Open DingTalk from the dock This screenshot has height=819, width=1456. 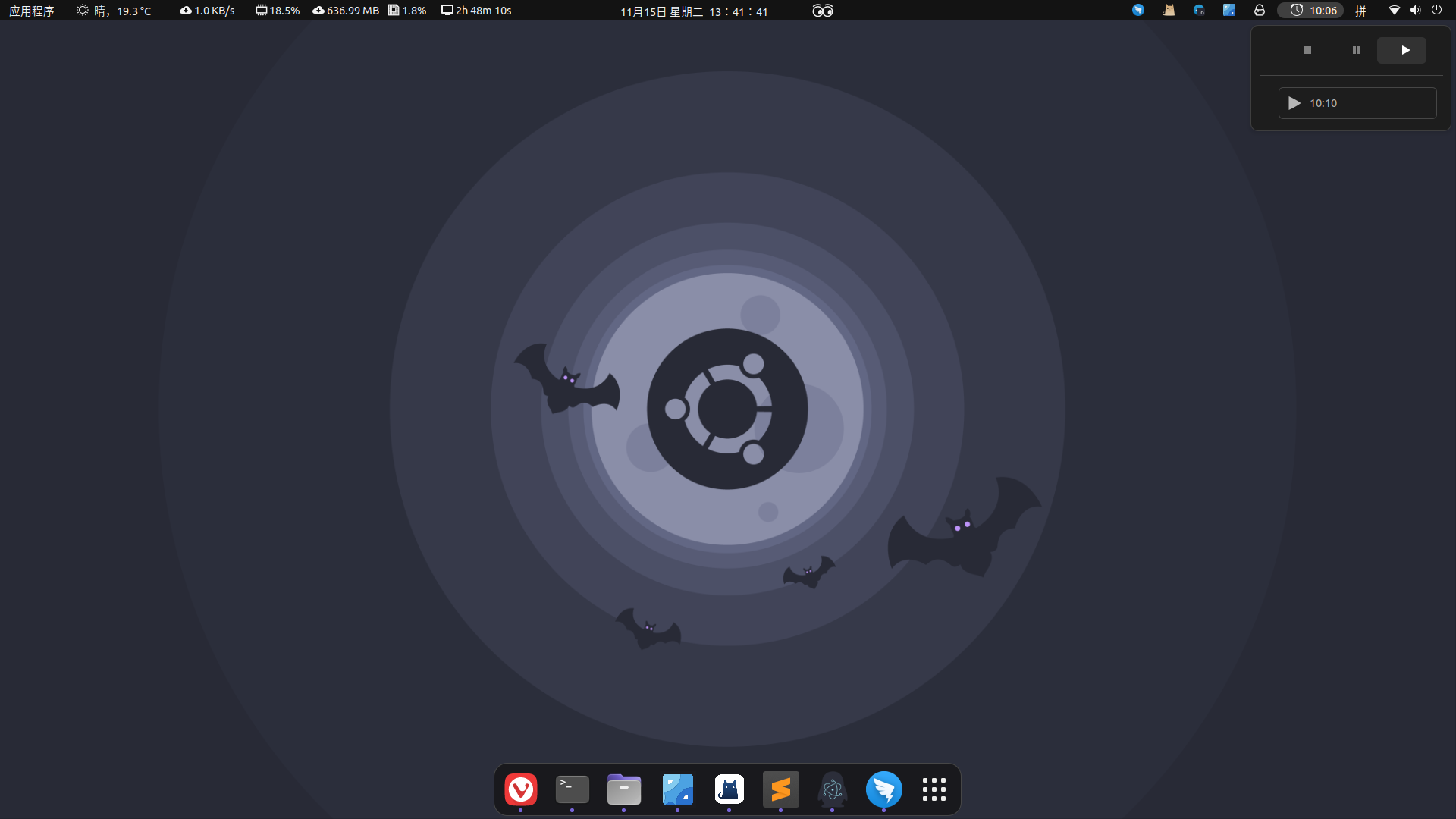tap(884, 789)
